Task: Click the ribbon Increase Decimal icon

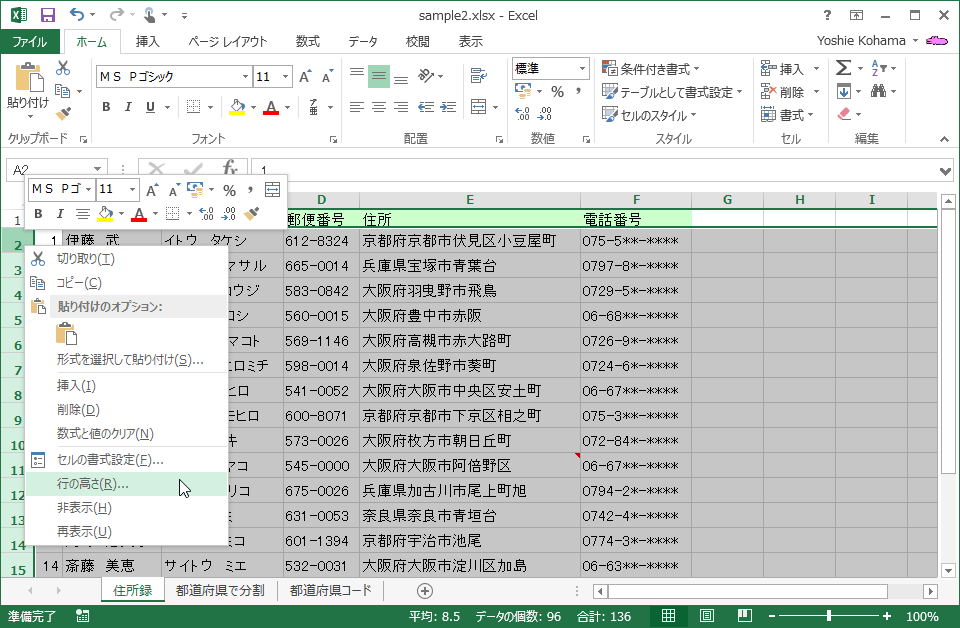Action: (x=522, y=113)
